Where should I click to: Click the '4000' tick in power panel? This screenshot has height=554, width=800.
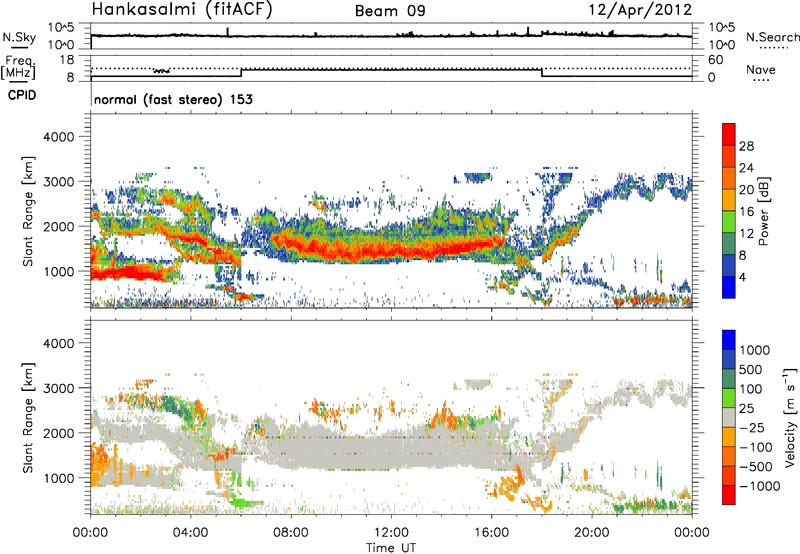(x=59, y=137)
